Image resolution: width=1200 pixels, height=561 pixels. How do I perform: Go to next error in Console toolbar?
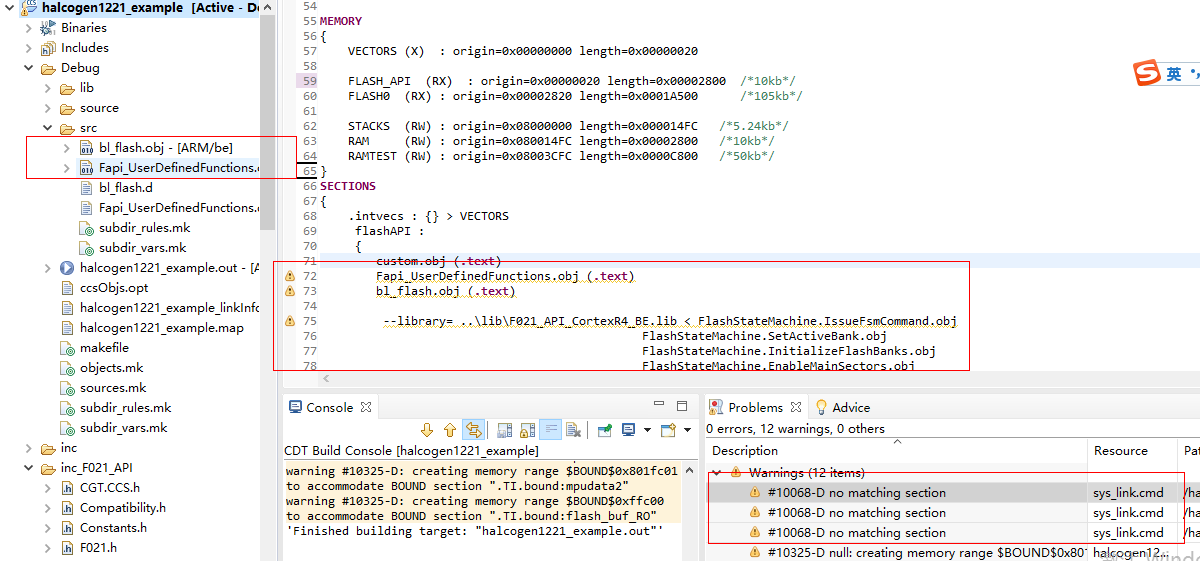coord(427,430)
